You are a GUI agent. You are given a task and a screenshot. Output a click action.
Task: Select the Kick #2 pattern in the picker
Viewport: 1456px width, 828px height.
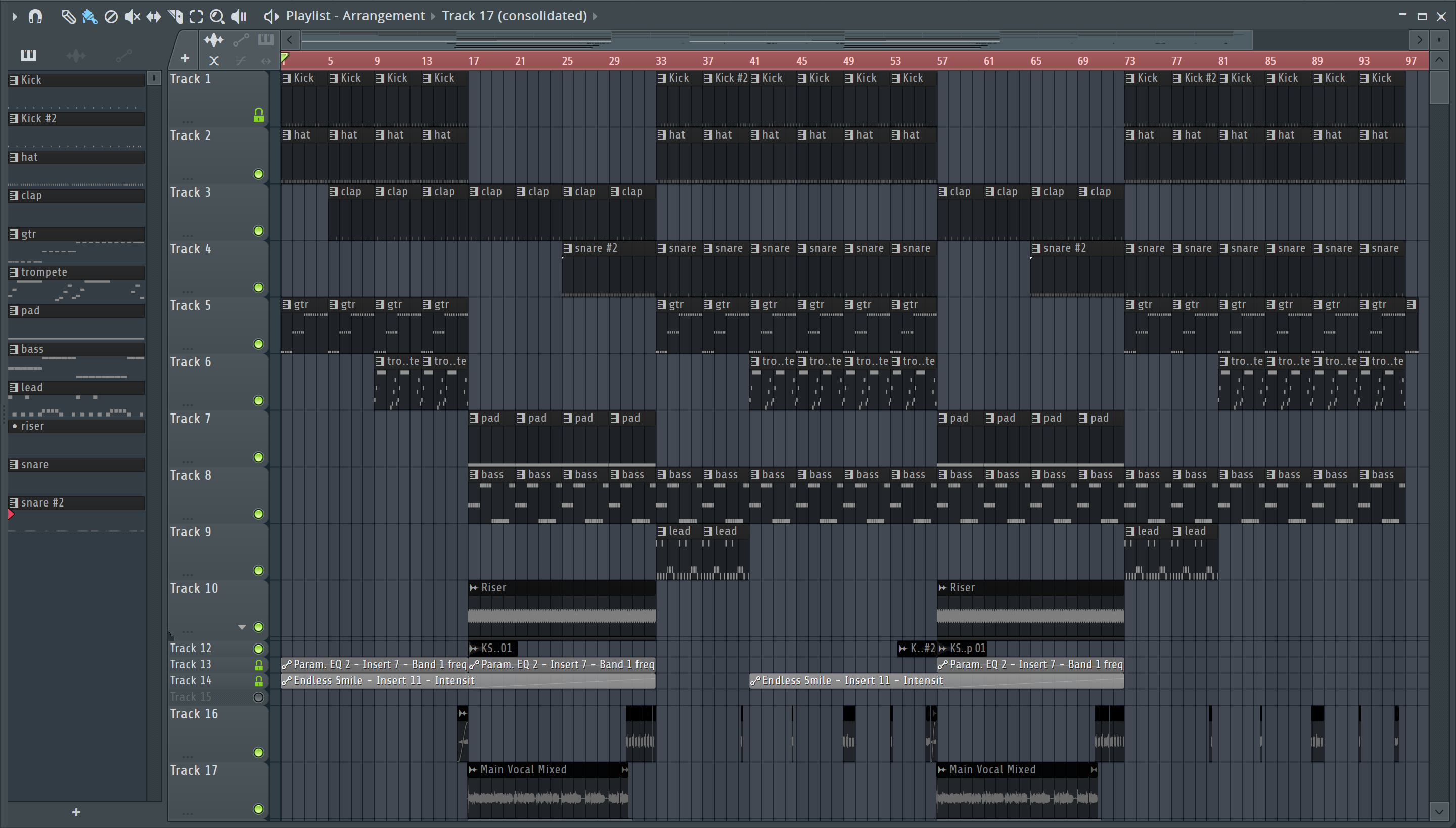[x=76, y=119]
